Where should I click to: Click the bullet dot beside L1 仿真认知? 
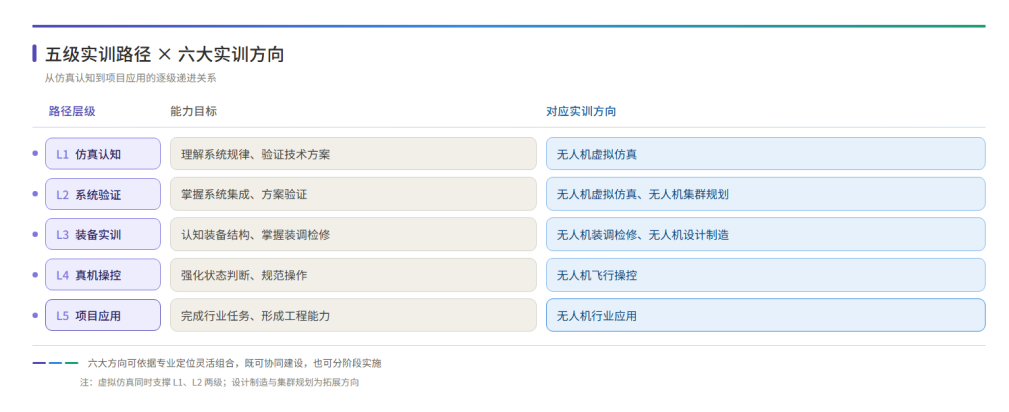[x=35, y=153]
